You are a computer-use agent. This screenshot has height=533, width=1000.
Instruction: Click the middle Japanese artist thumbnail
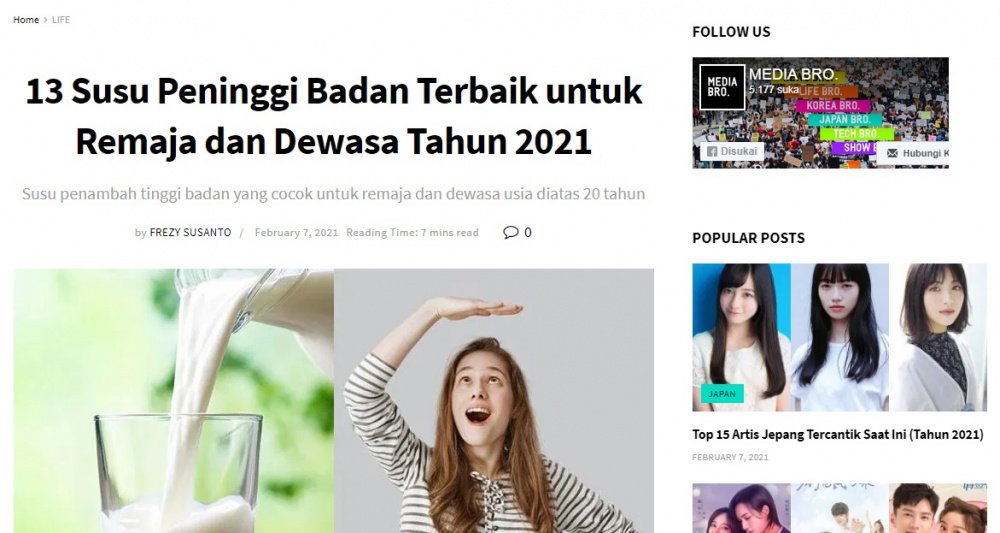839,337
